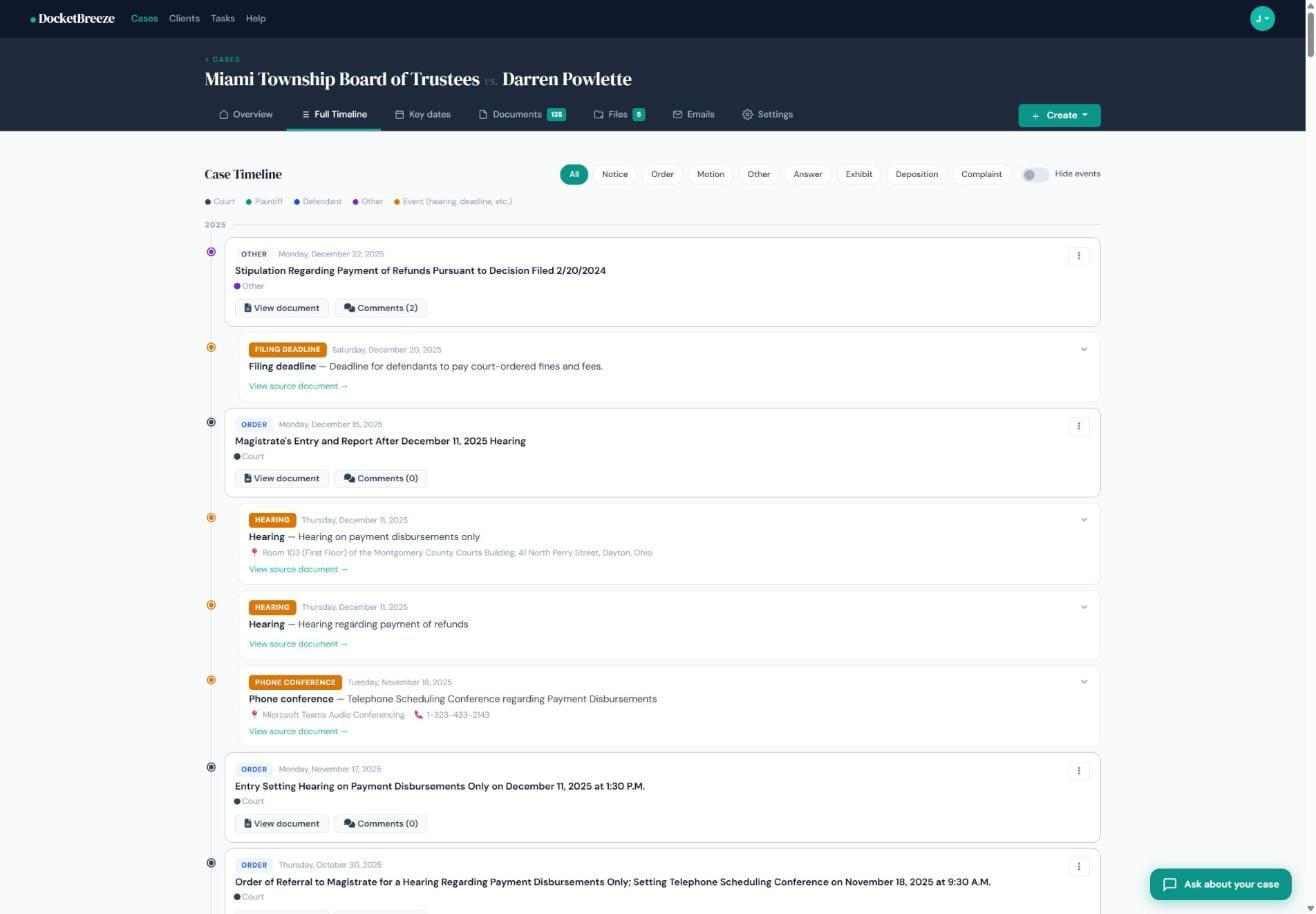Select the Deposition filter chip
The image size is (1316, 914).
click(x=916, y=174)
